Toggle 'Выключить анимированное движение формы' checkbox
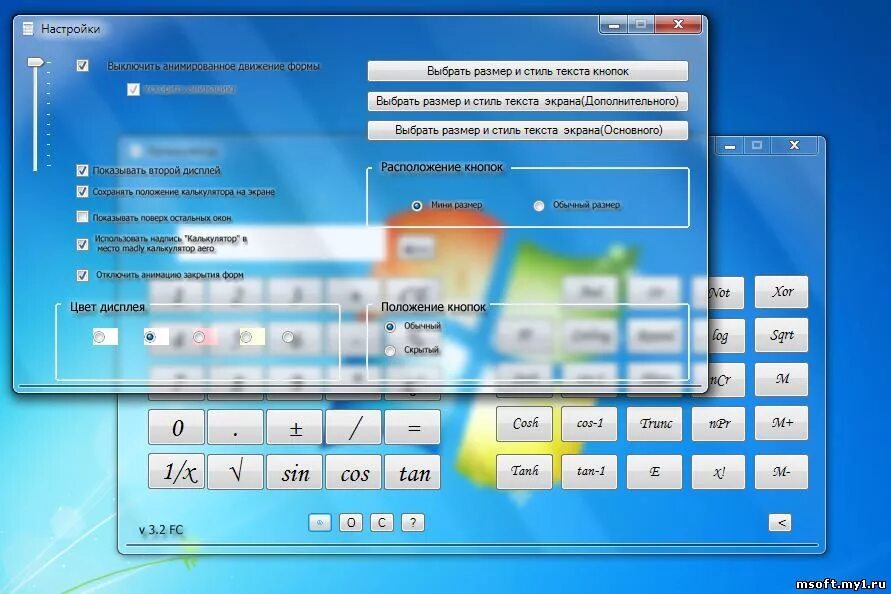Viewport: 891px width, 594px height. [82, 65]
